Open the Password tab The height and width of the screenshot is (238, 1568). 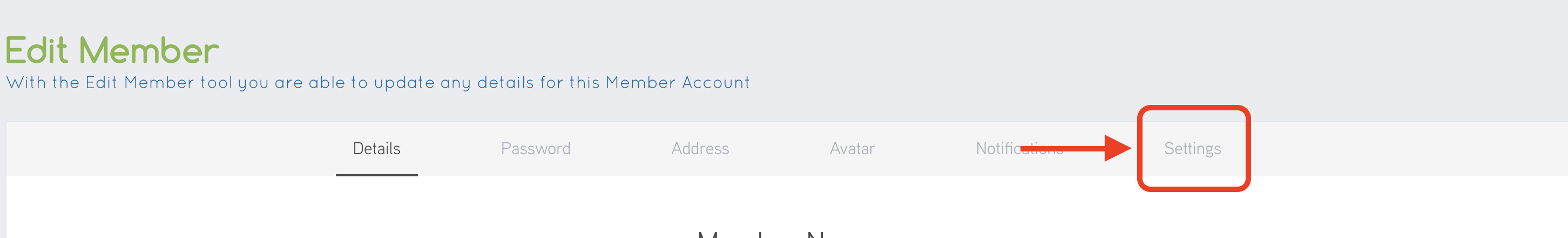[536, 149]
